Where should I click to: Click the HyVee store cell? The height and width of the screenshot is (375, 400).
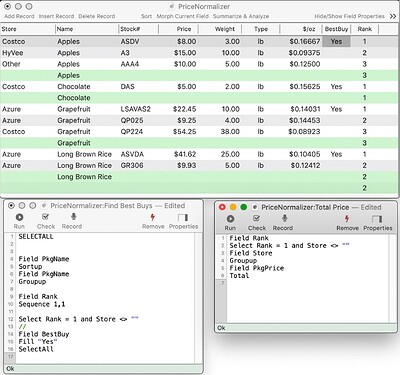(13, 53)
